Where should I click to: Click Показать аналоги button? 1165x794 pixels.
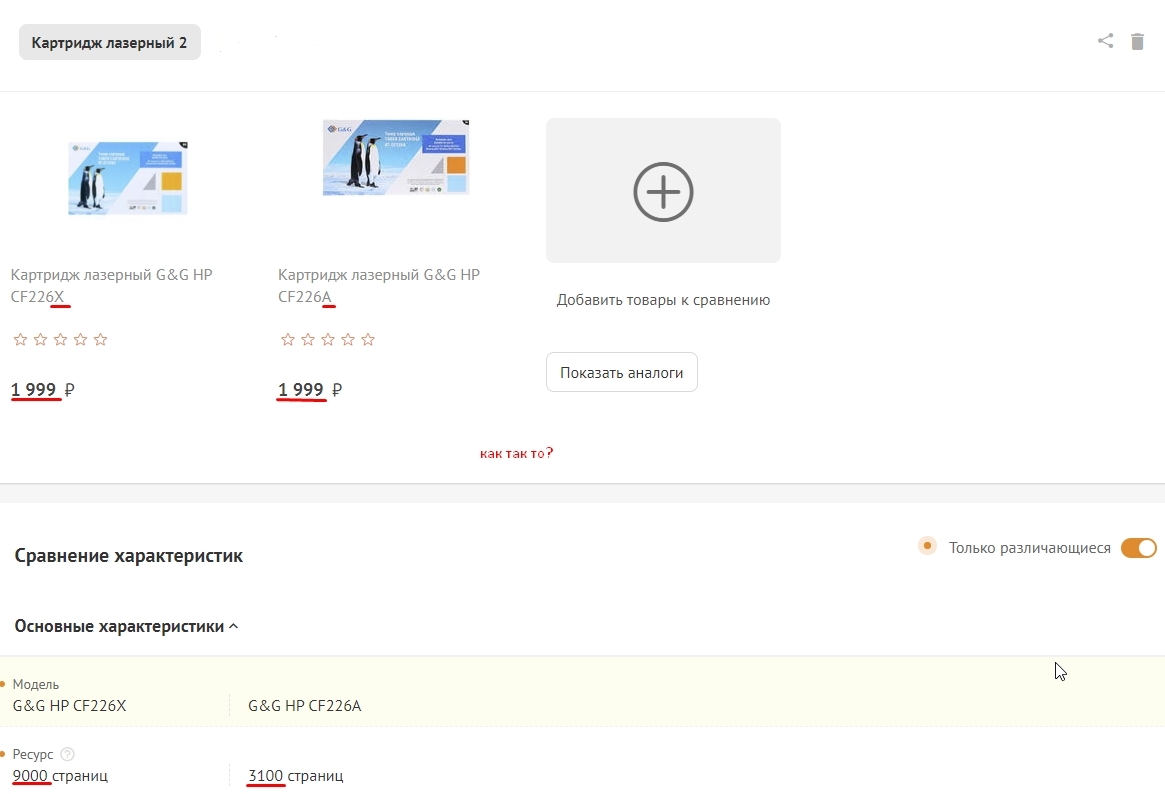[x=622, y=372]
